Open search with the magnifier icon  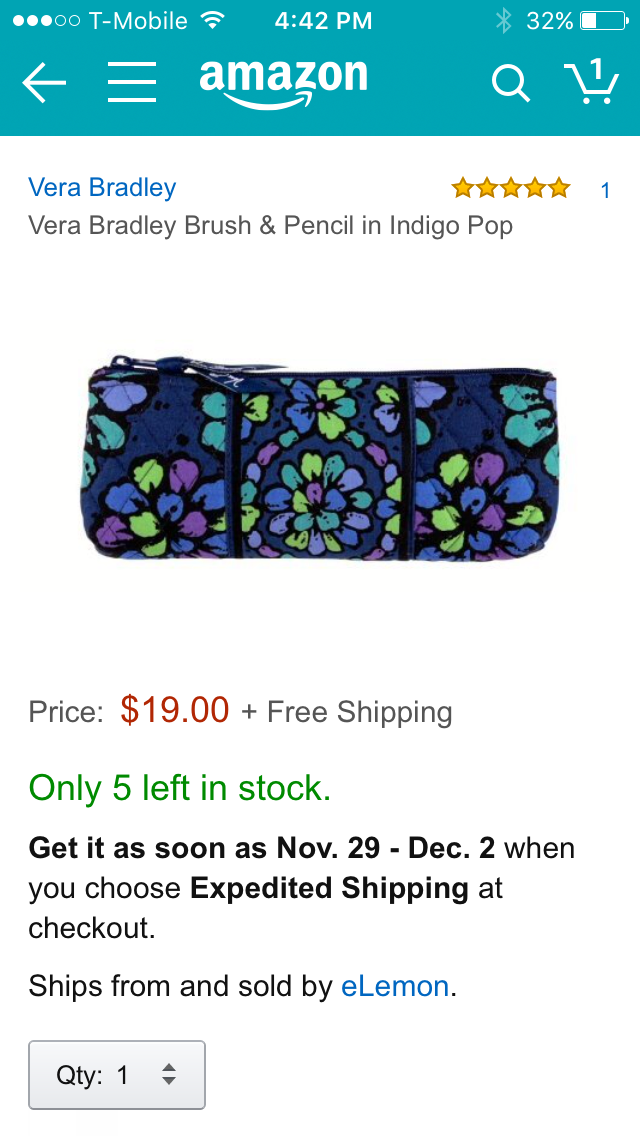pos(511,83)
